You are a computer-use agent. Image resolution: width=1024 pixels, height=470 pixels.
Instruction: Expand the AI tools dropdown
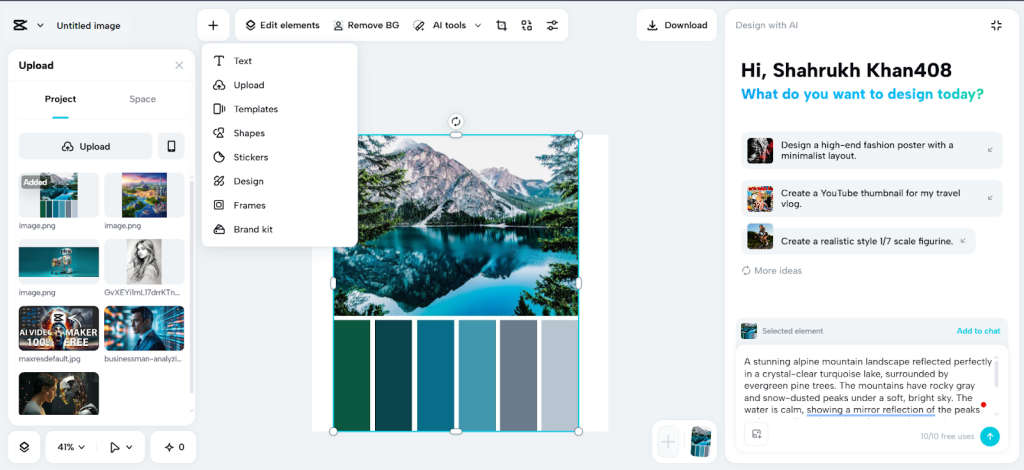tap(447, 25)
